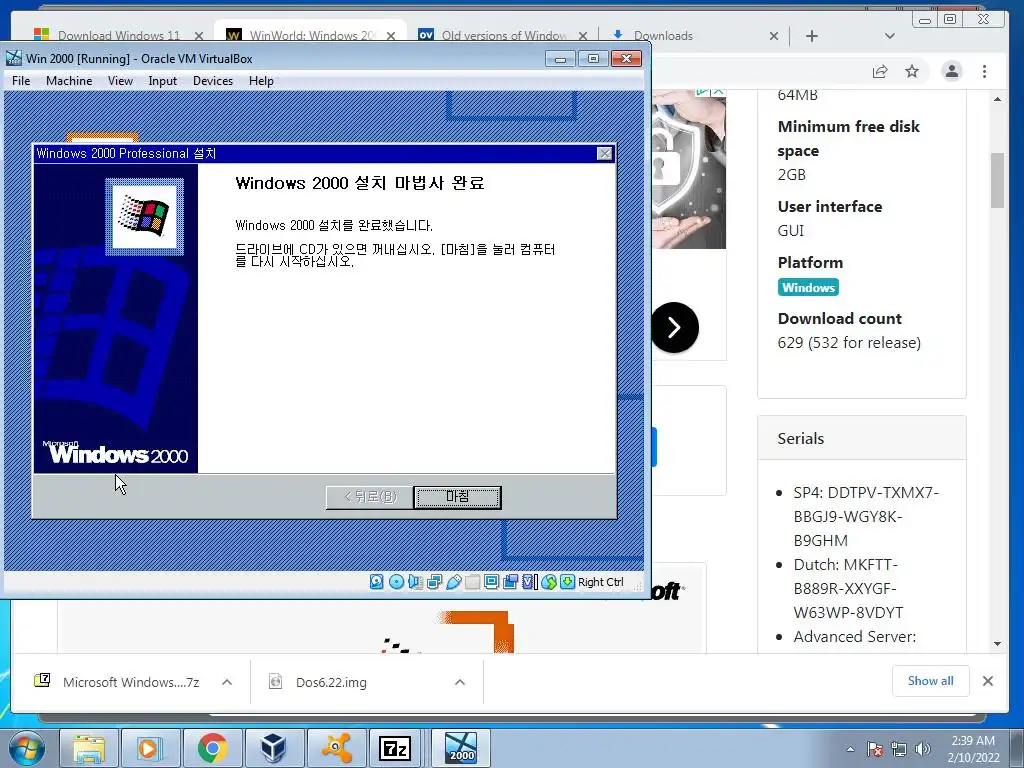Click the share page icon in Chrome
The width and height of the screenshot is (1024, 768).
pyautogui.click(x=880, y=71)
